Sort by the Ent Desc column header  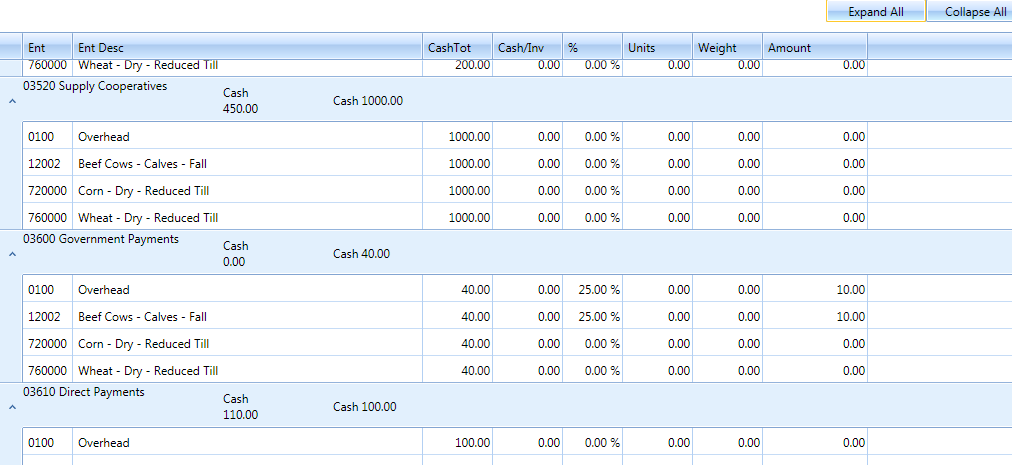[x=248, y=48]
